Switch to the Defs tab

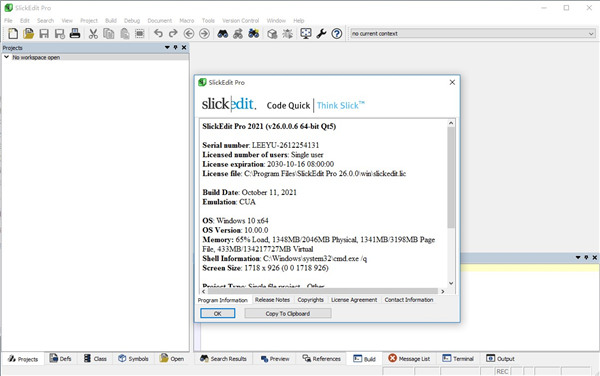(61, 359)
